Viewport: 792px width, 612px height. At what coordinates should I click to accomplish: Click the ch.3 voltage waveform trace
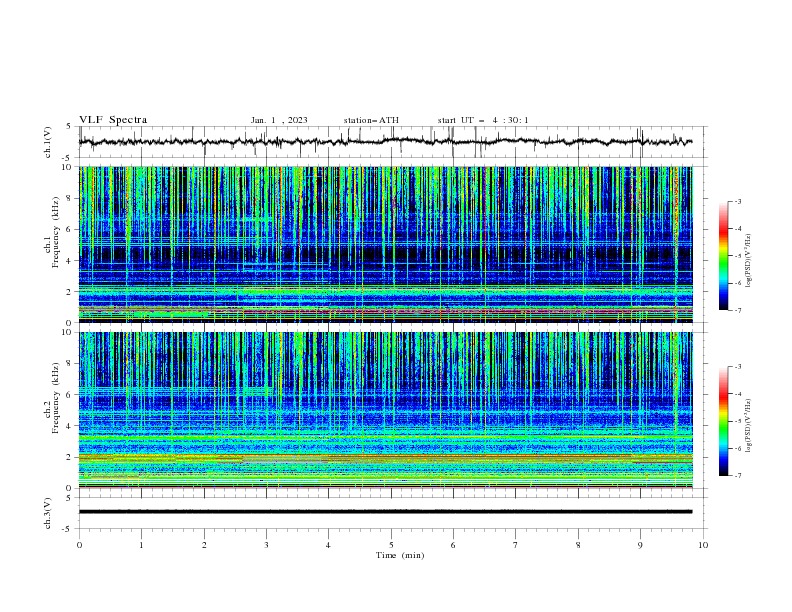coord(385,512)
